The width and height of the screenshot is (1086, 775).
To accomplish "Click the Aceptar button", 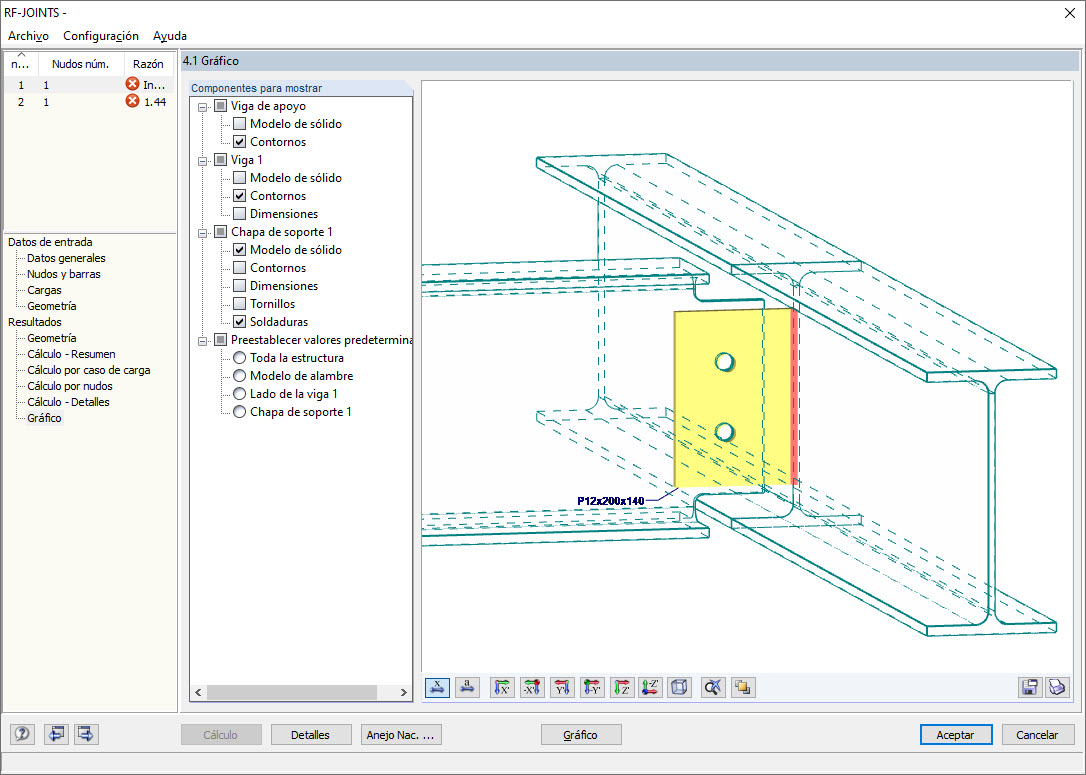I will pyautogui.click(x=955, y=735).
